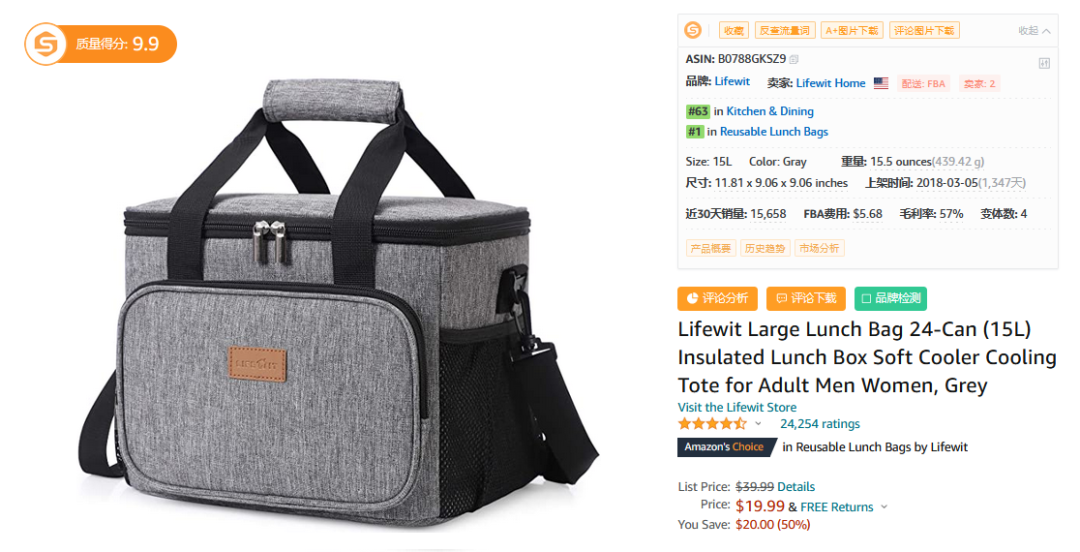Viewport: 1080px width, 552px height.
Task: Click the Amazon's Choice badge
Action: (x=727, y=447)
